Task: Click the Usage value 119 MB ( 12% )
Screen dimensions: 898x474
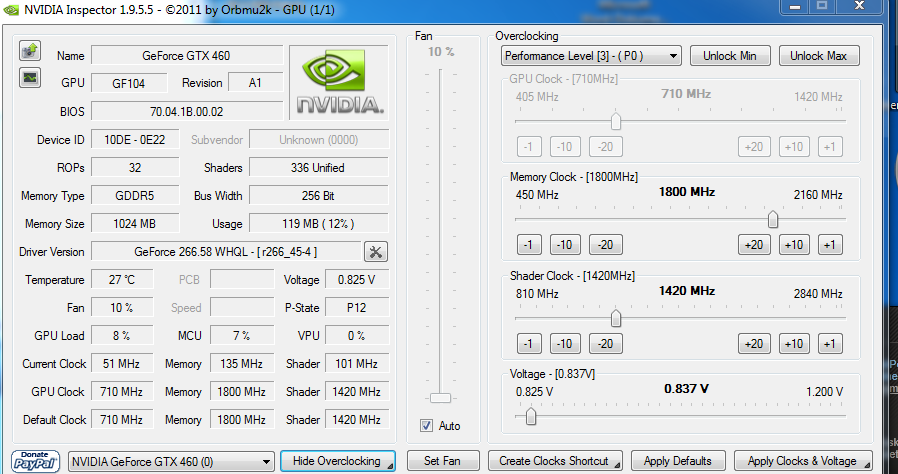Action: point(318,224)
